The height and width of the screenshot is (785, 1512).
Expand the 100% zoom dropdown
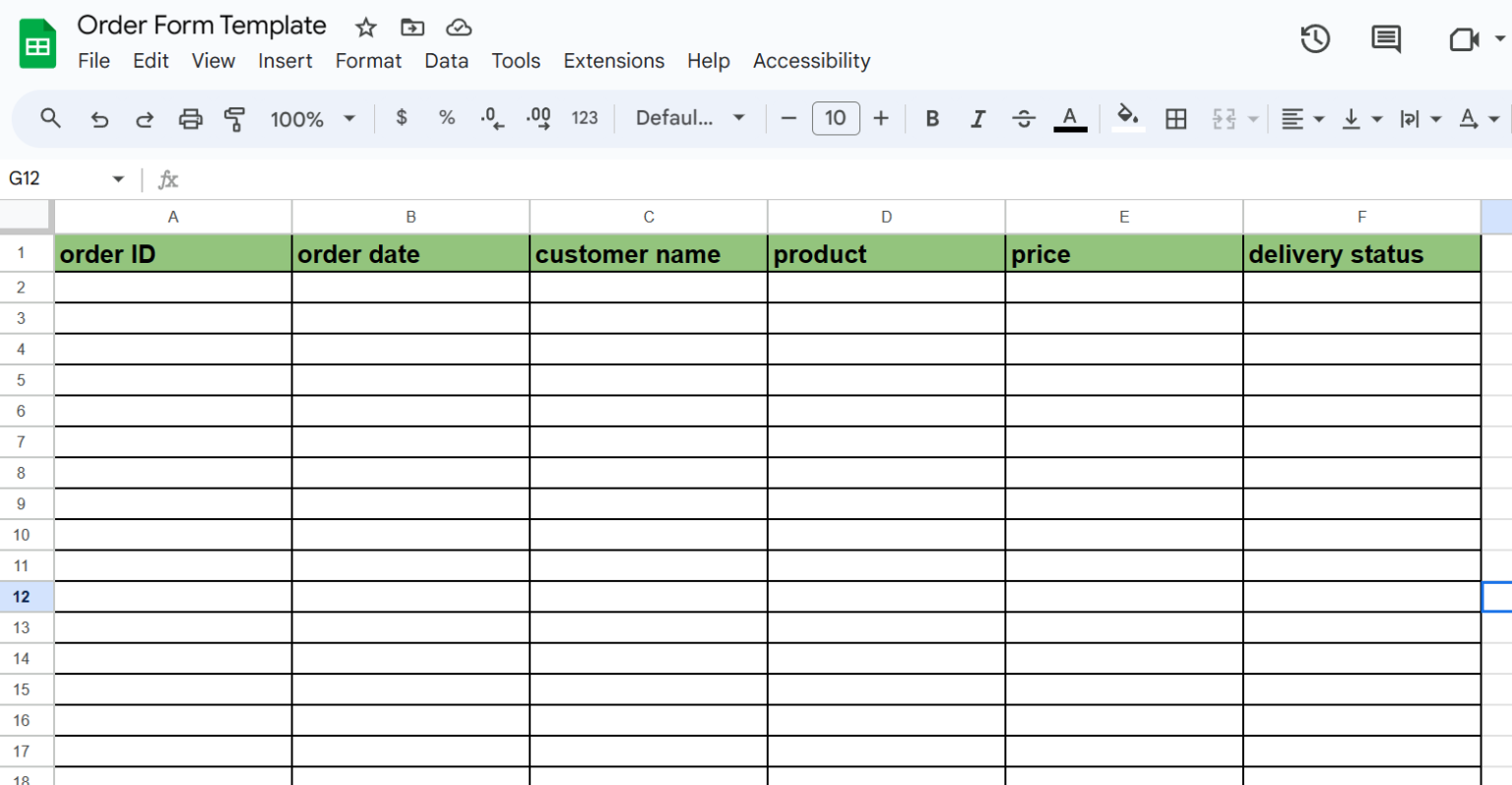click(x=312, y=119)
